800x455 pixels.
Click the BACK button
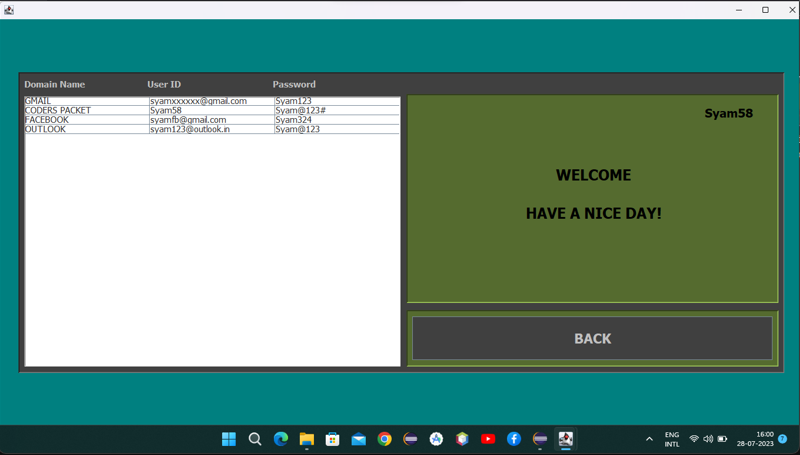[x=592, y=338]
